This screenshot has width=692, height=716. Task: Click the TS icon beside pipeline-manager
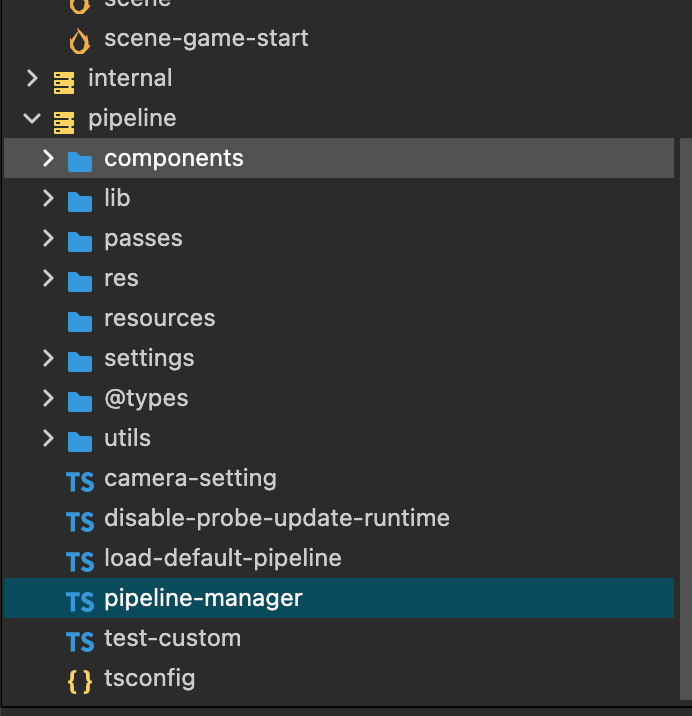tap(80, 600)
